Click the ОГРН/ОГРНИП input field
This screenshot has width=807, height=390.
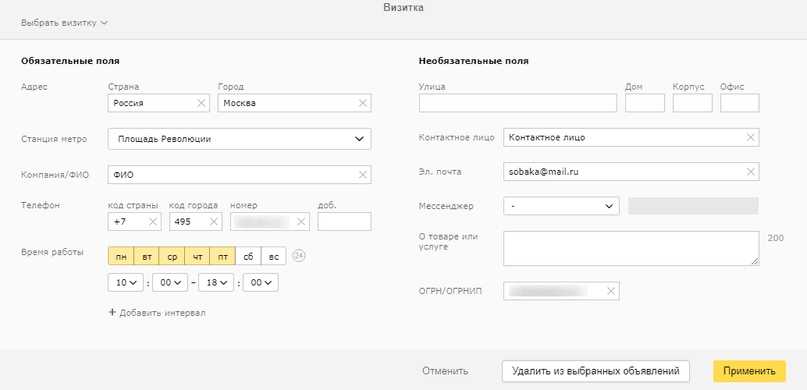click(x=561, y=291)
